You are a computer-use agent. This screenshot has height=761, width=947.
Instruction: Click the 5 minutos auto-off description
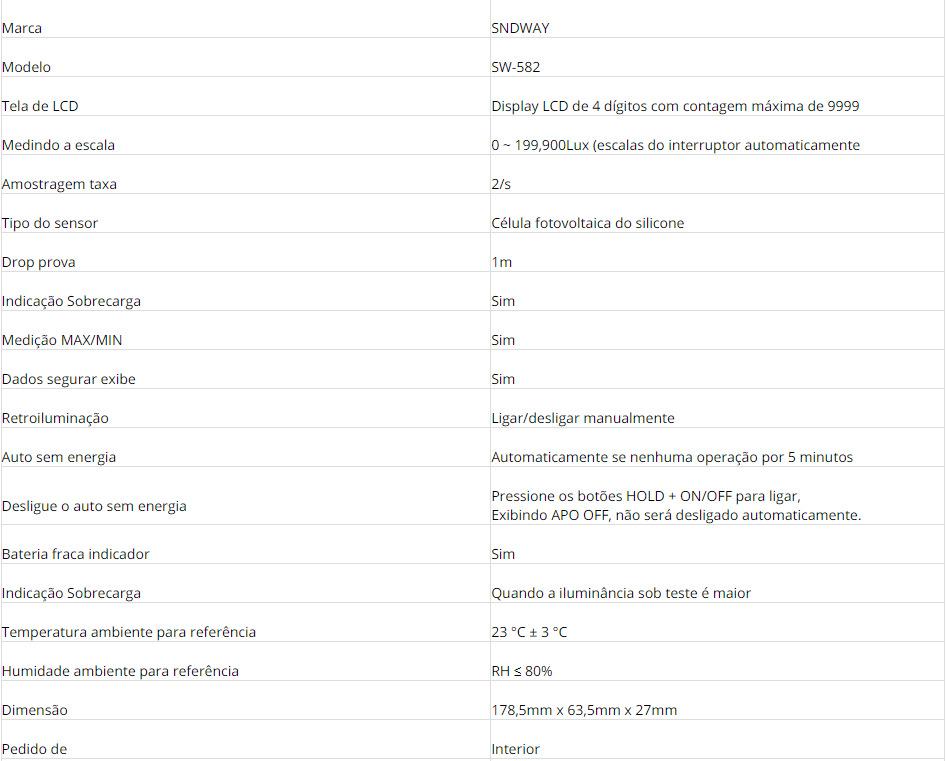pyautogui.click(x=672, y=457)
